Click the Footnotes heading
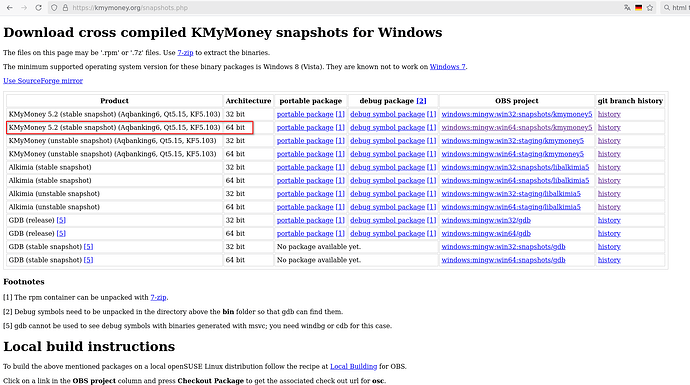The height and width of the screenshot is (385, 690). (24, 282)
